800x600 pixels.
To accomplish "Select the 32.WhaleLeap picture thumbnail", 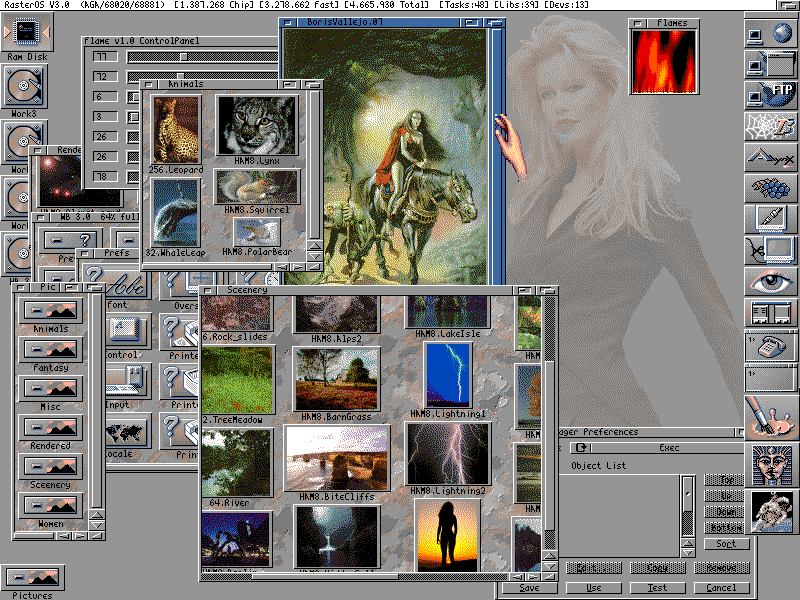I will (176, 213).
